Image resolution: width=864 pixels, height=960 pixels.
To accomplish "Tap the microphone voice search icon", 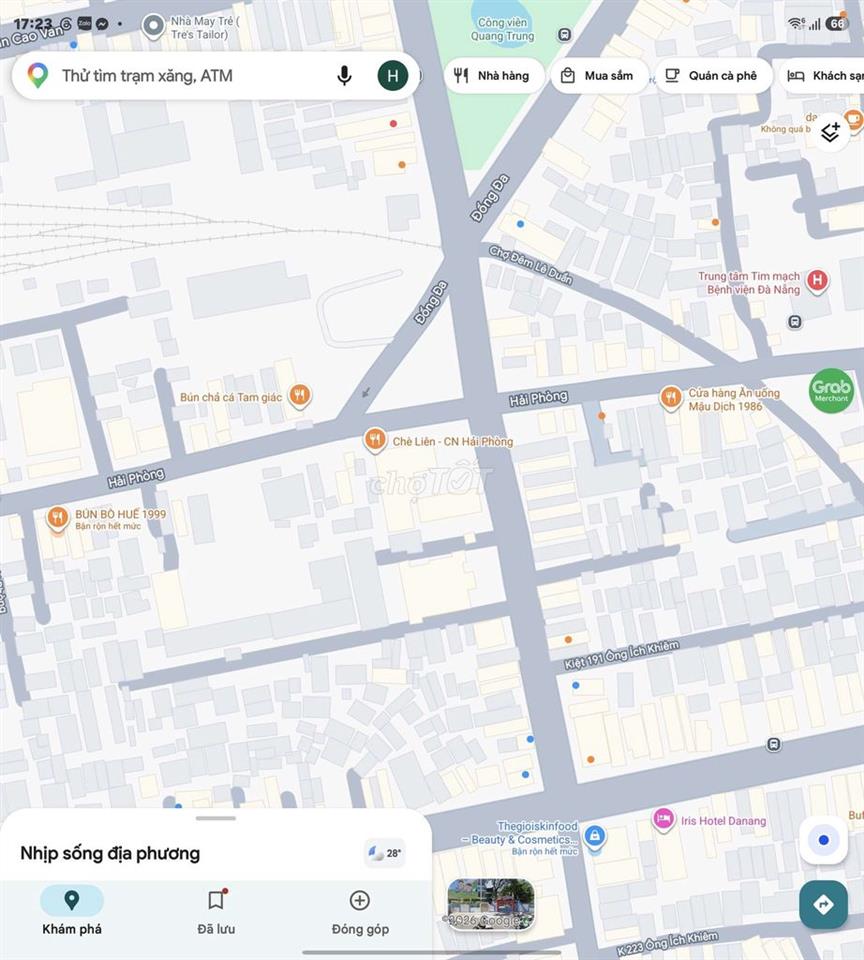I will [344, 76].
